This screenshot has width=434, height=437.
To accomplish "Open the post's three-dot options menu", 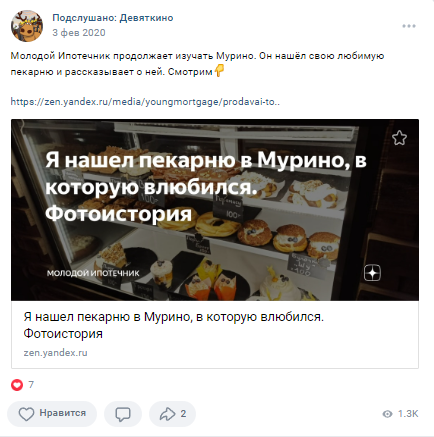I will pos(409,26).
